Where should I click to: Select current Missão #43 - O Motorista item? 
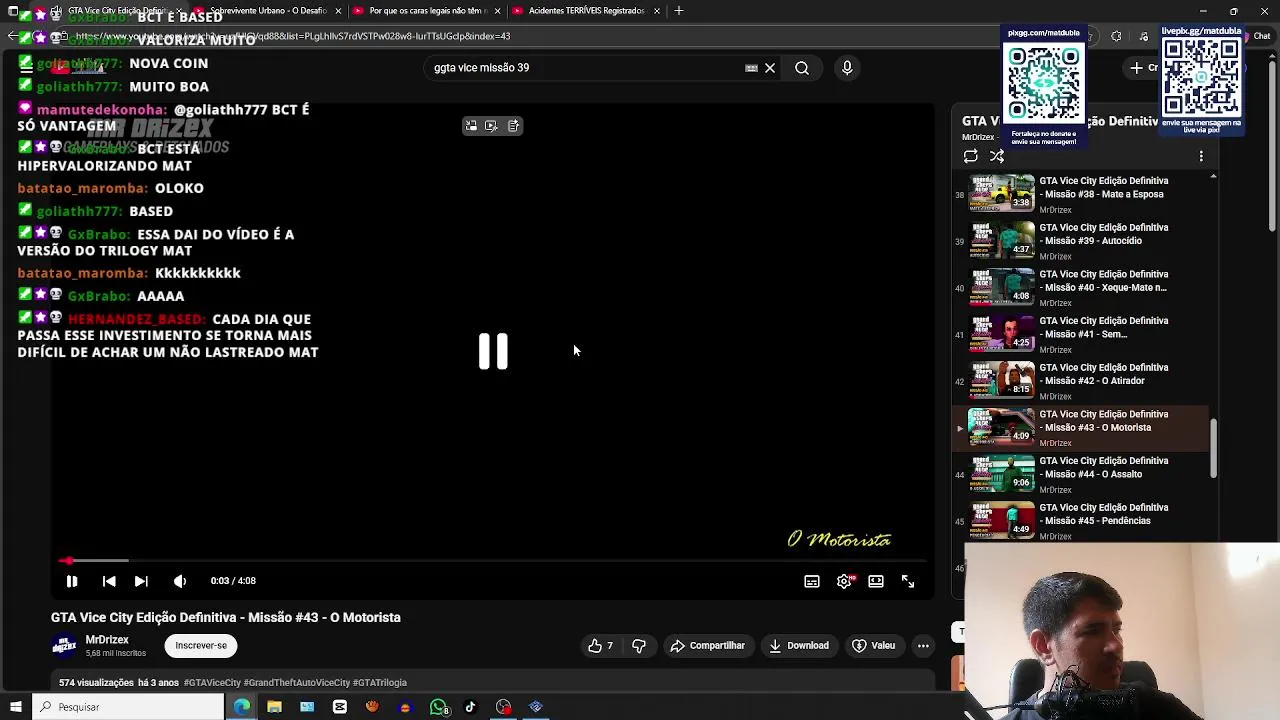pos(1082,428)
